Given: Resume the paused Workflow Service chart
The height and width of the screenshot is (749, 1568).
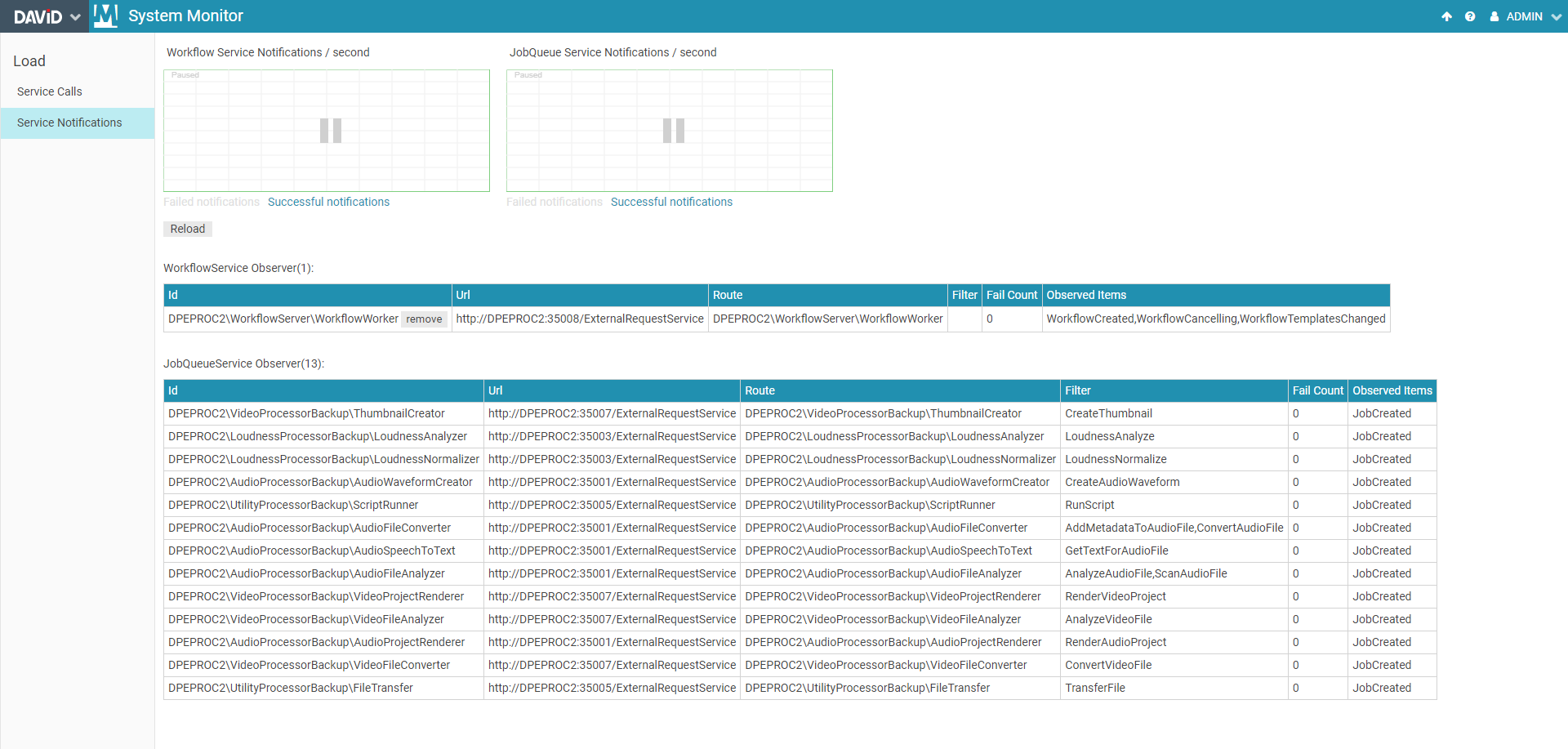Looking at the screenshot, I should [330, 131].
